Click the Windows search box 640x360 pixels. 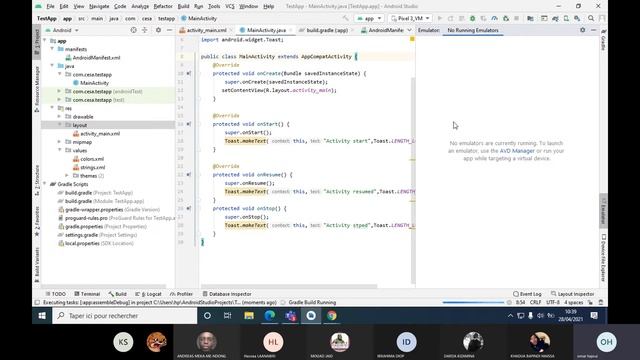pyautogui.click(x=124, y=316)
